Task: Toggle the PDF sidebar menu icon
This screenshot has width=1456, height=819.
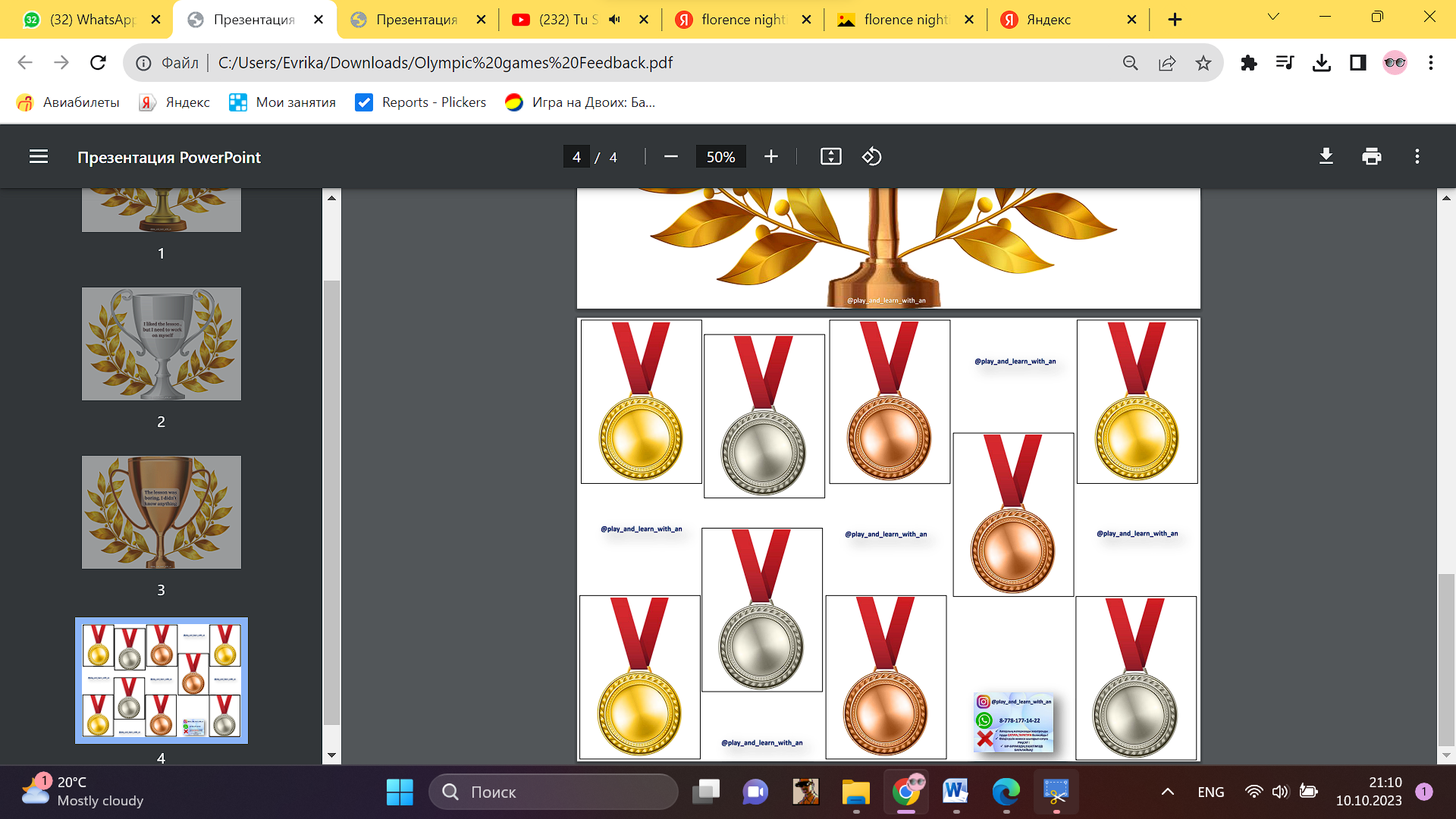Action: pyautogui.click(x=39, y=157)
